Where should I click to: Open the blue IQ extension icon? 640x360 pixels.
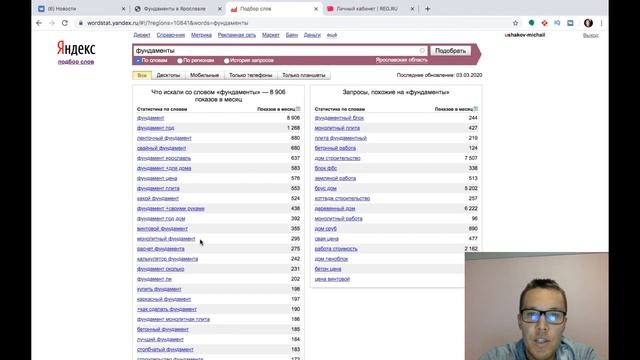557,23
